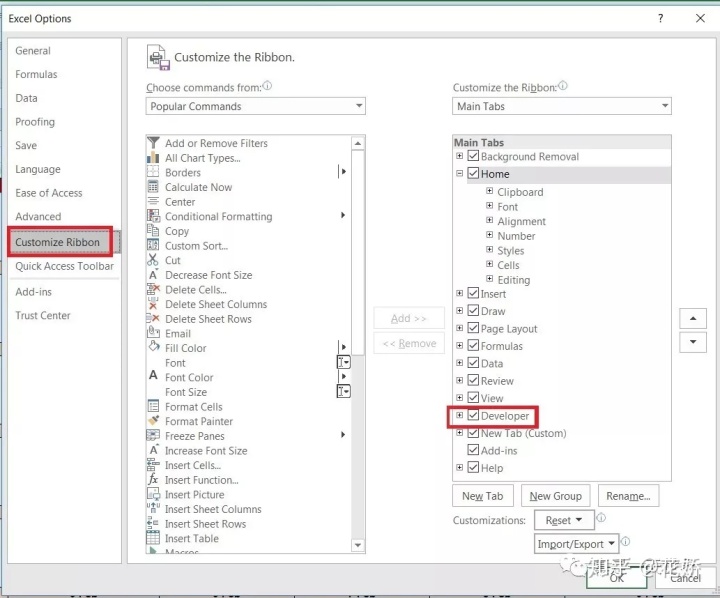Toggle the Home tab checkbox
720x598 pixels.
473,173
